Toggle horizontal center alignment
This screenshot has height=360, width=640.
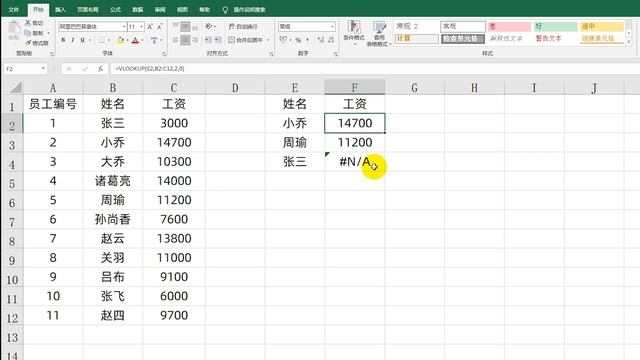(x=185, y=40)
